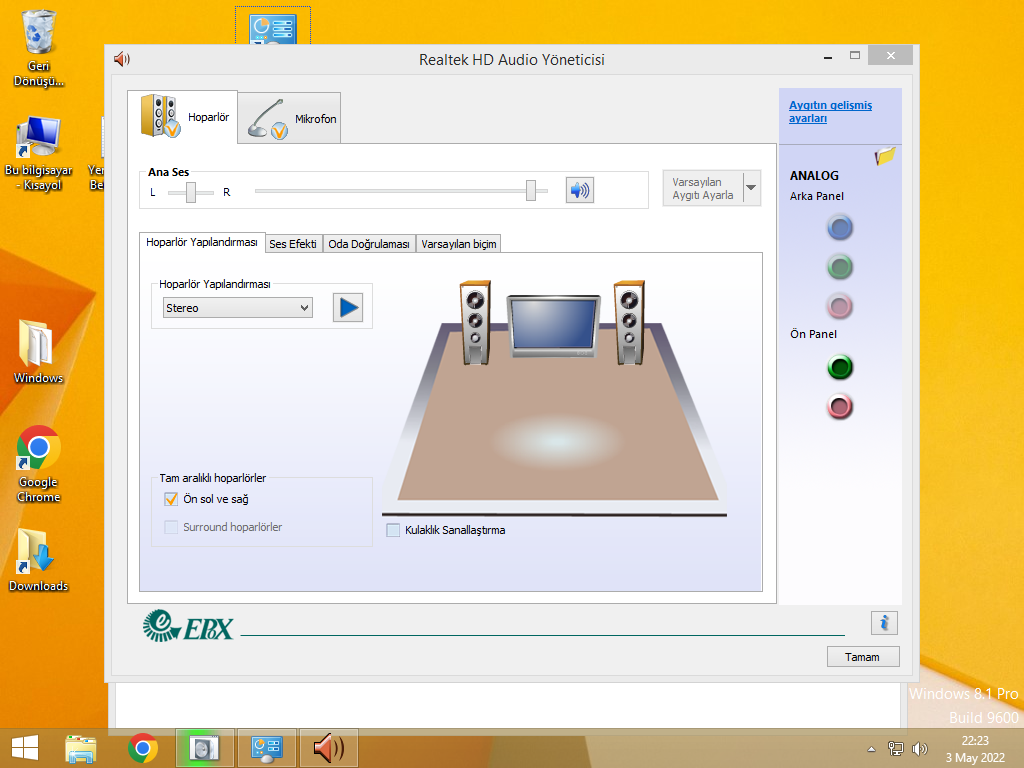Open volume icon in system tray
The width and height of the screenshot is (1024, 768).
click(x=920, y=749)
